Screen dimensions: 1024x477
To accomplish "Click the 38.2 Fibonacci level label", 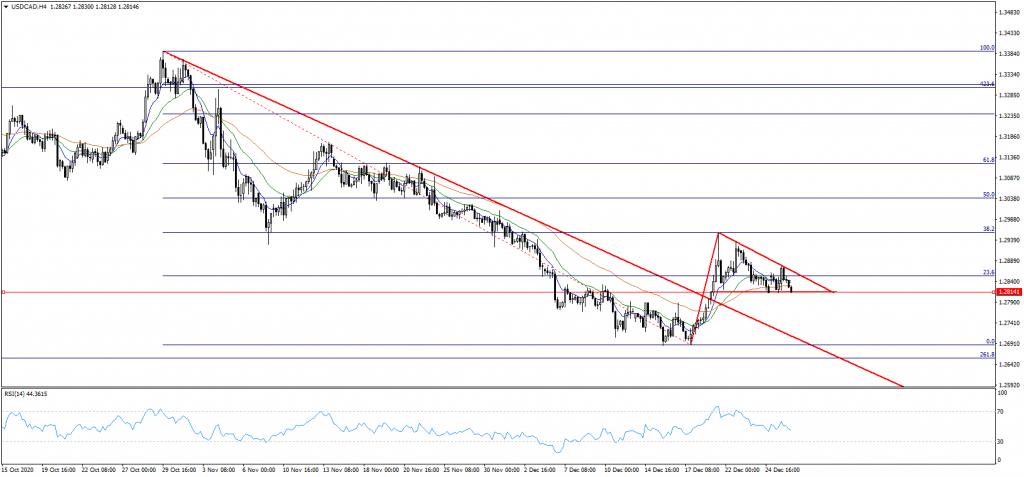I will (987, 229).
